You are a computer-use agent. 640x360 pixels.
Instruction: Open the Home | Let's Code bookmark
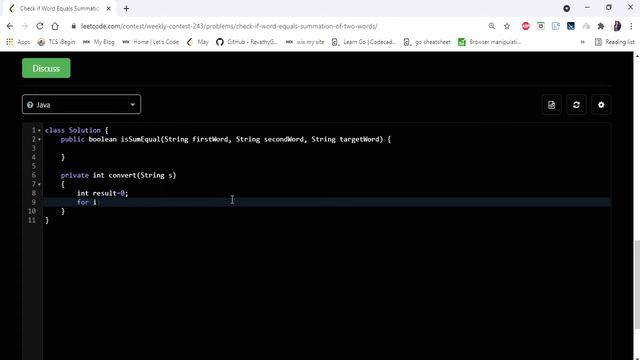pos(151,42)
